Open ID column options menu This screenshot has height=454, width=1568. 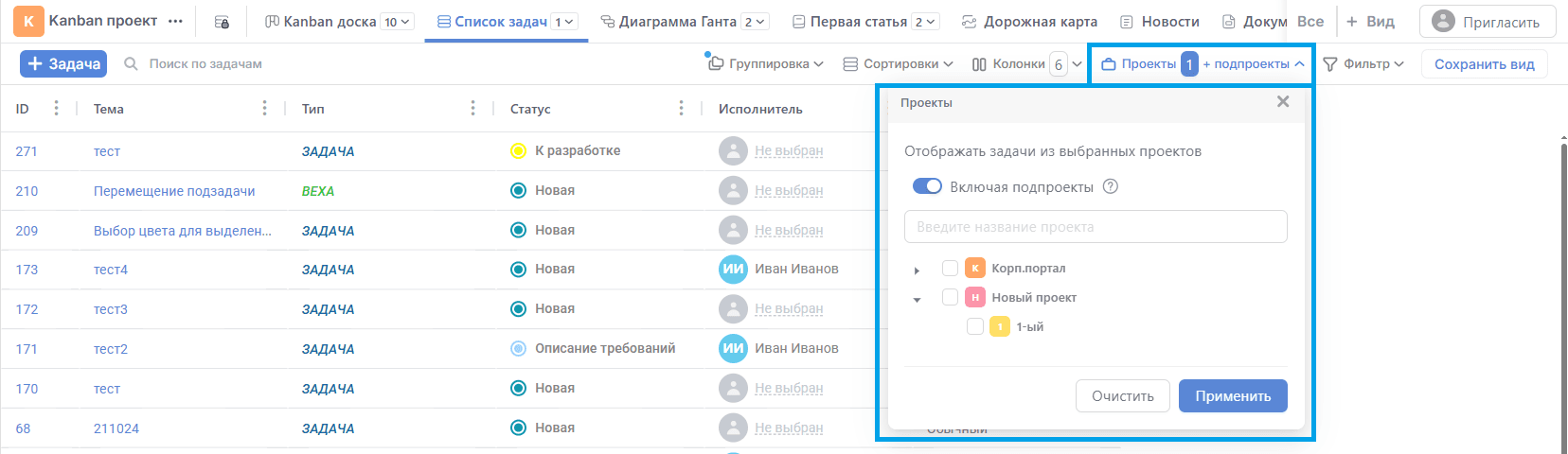tap(57, 109)
